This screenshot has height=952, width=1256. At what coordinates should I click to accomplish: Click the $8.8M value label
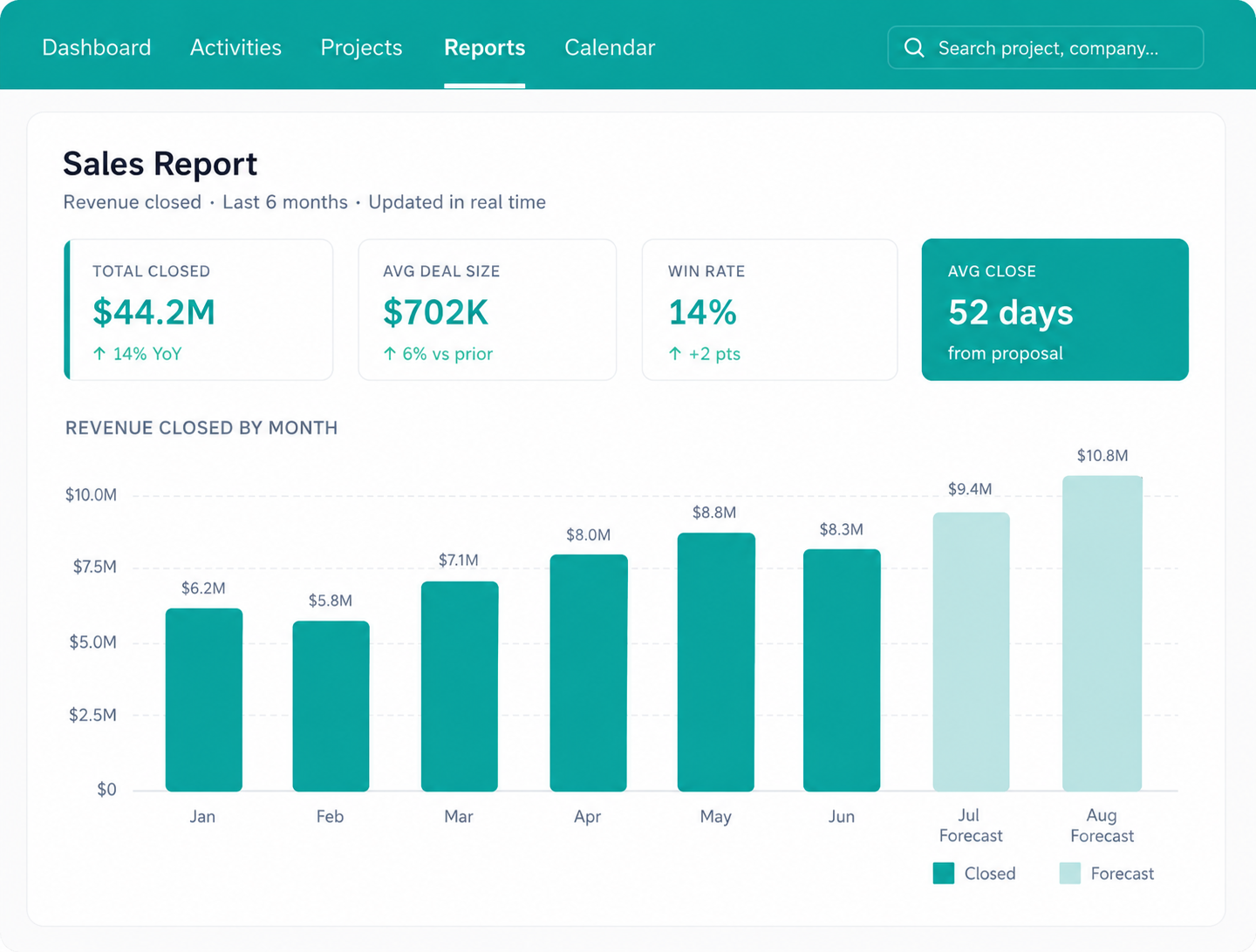[x=714, y=513]
